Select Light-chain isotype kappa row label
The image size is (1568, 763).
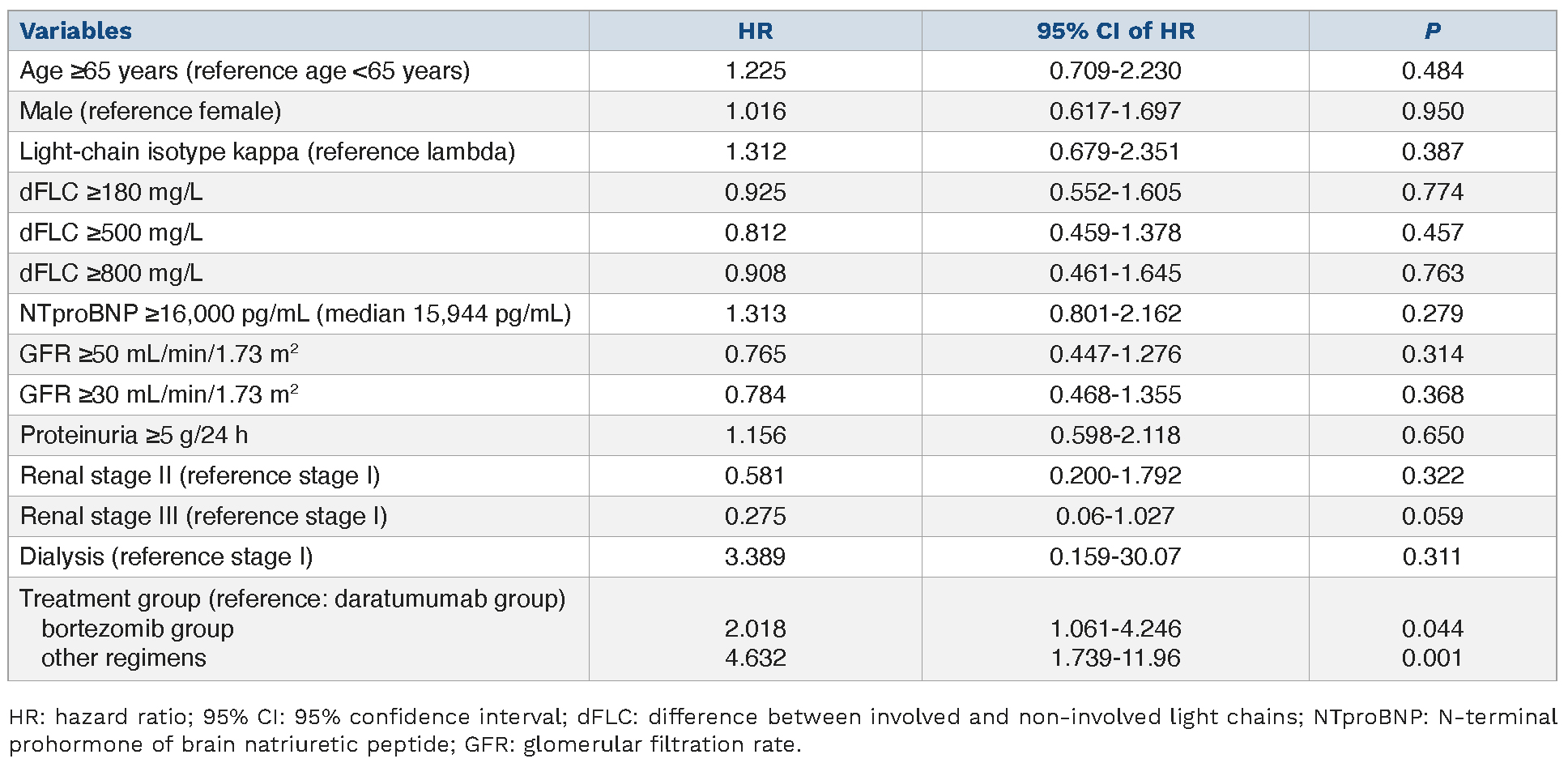click(267, 151)
